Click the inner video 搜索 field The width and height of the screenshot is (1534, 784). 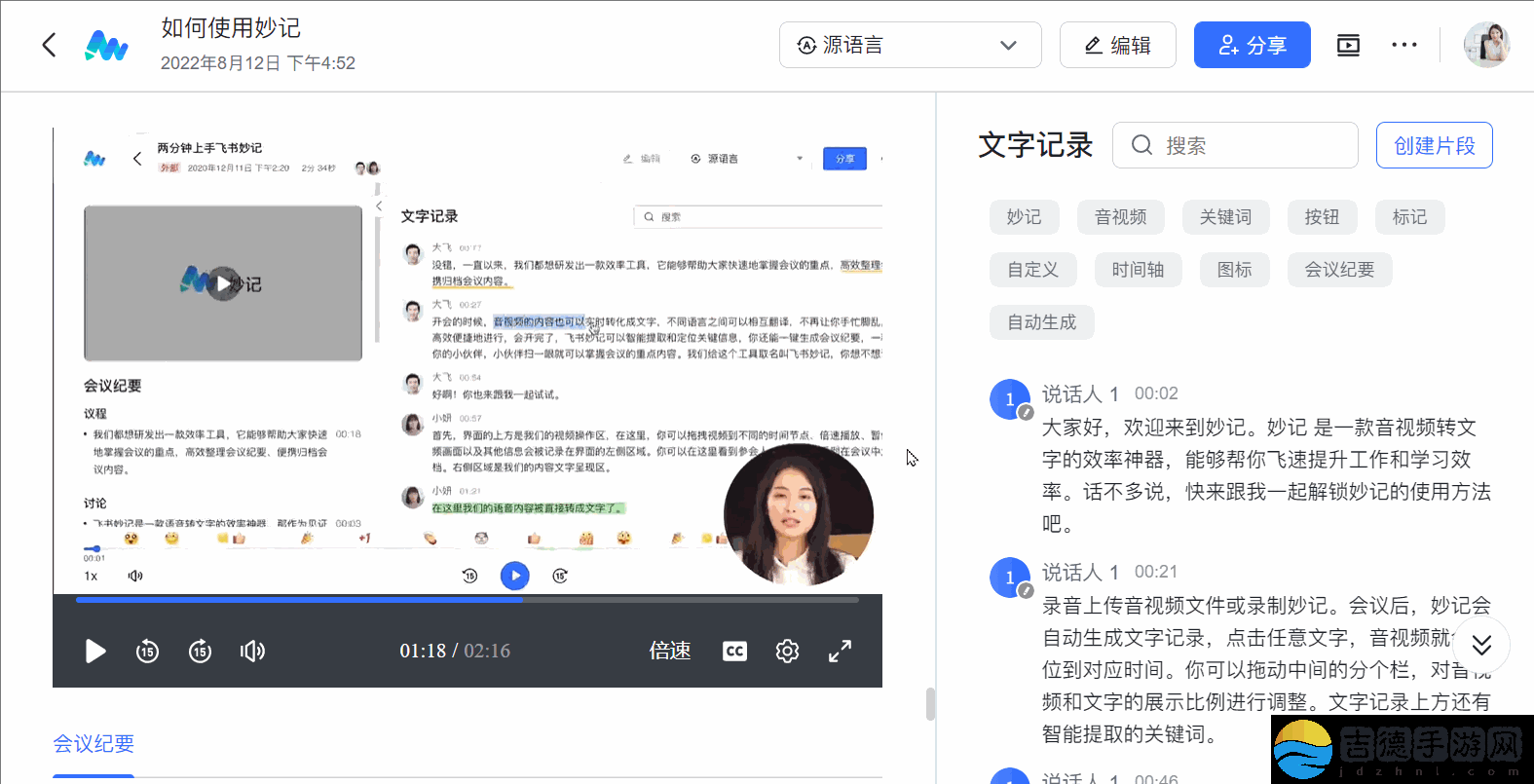(758, 216)
